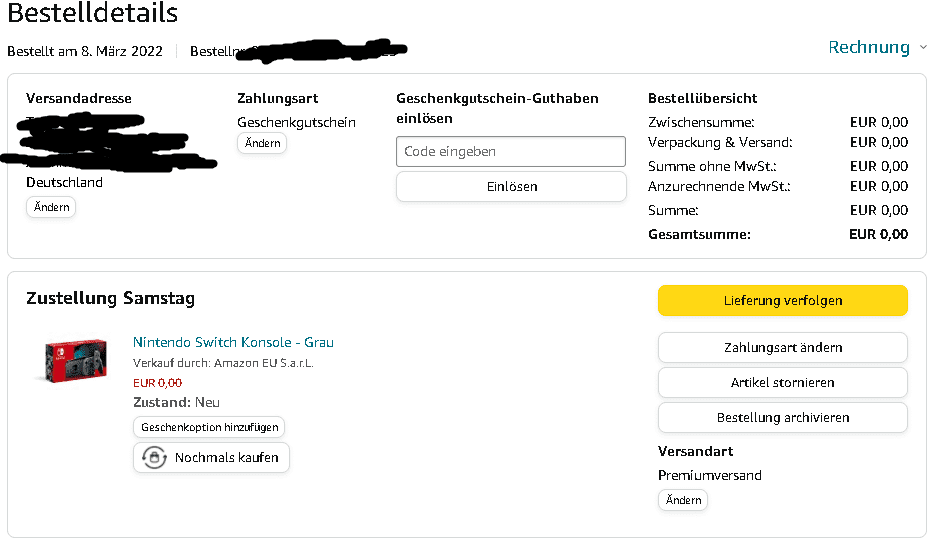The image size is (941, 545).
Task: Click Ändern below Geschenkgutschein payment
Action: pos(262,143)
